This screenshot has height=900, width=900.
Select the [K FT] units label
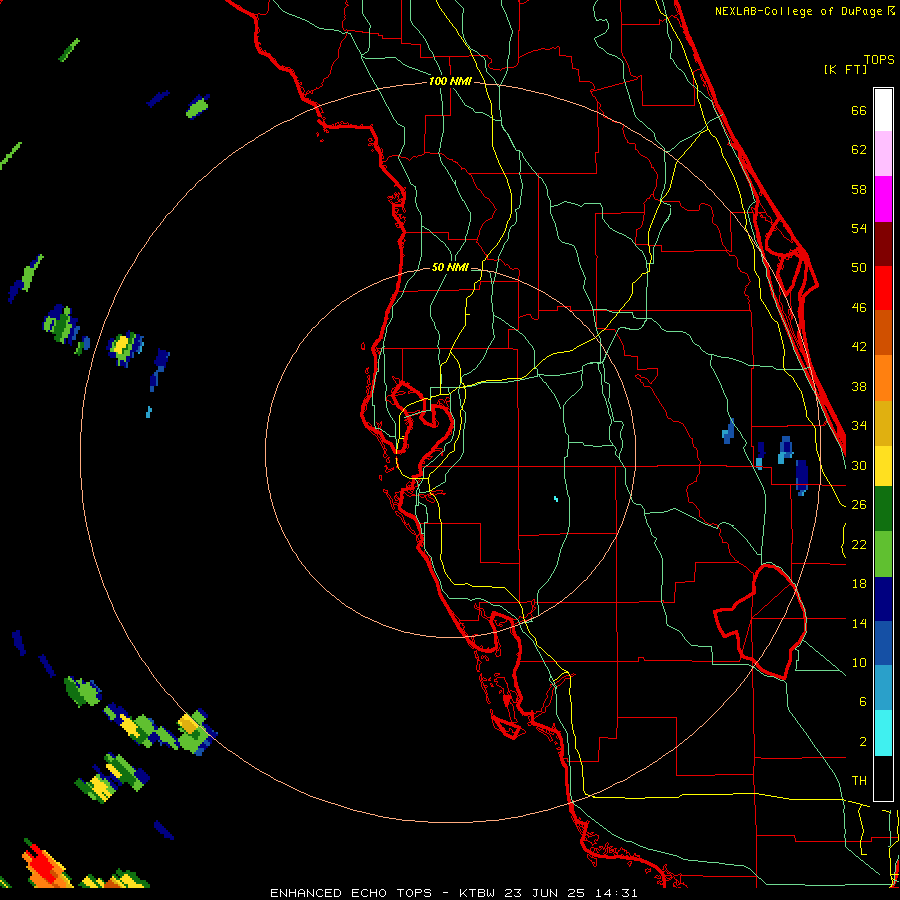click(x=845, y=69)
